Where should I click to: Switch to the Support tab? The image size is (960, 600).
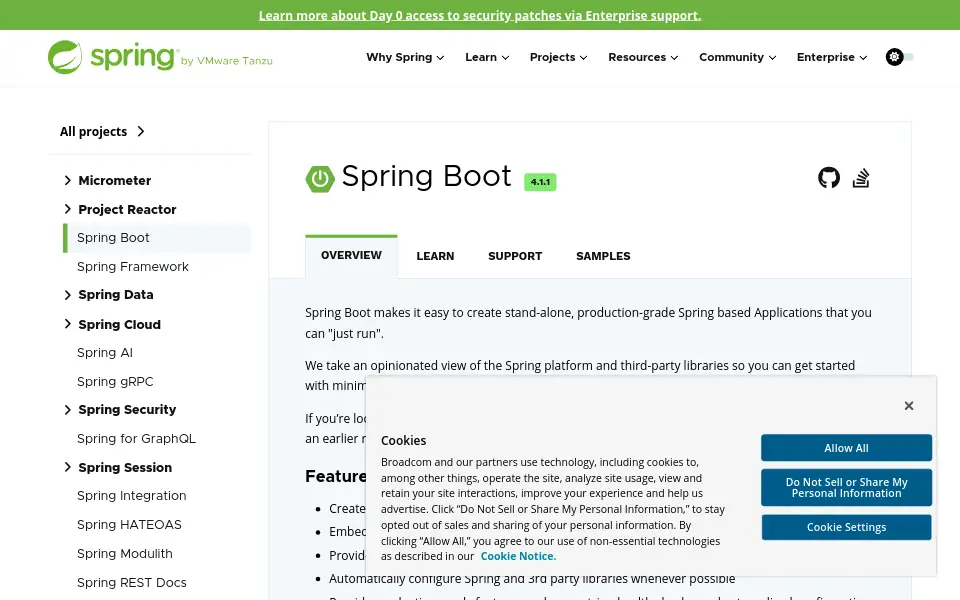(x=515, y=256)
